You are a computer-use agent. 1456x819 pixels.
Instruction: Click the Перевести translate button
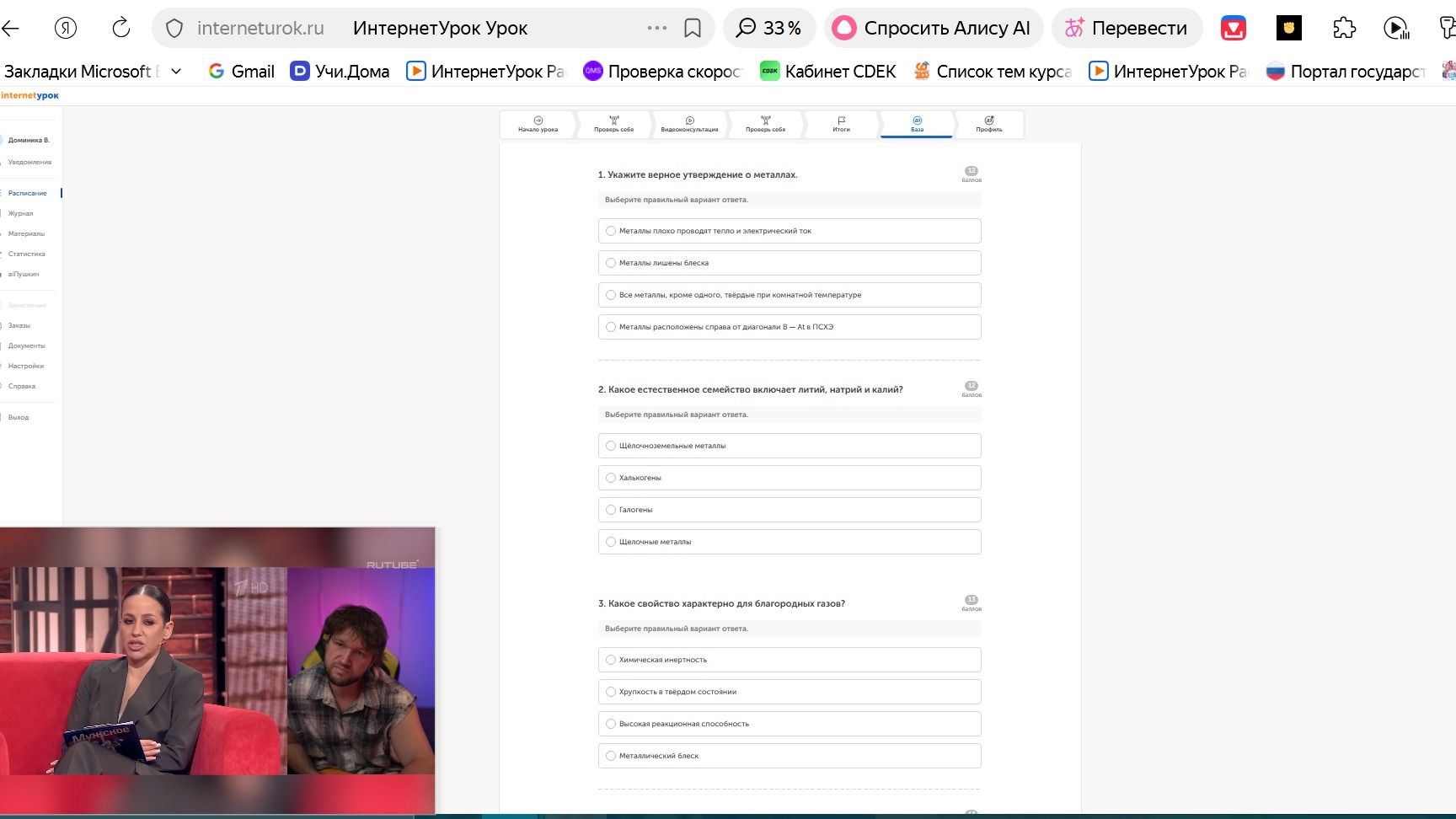(x=1127, y=28)
